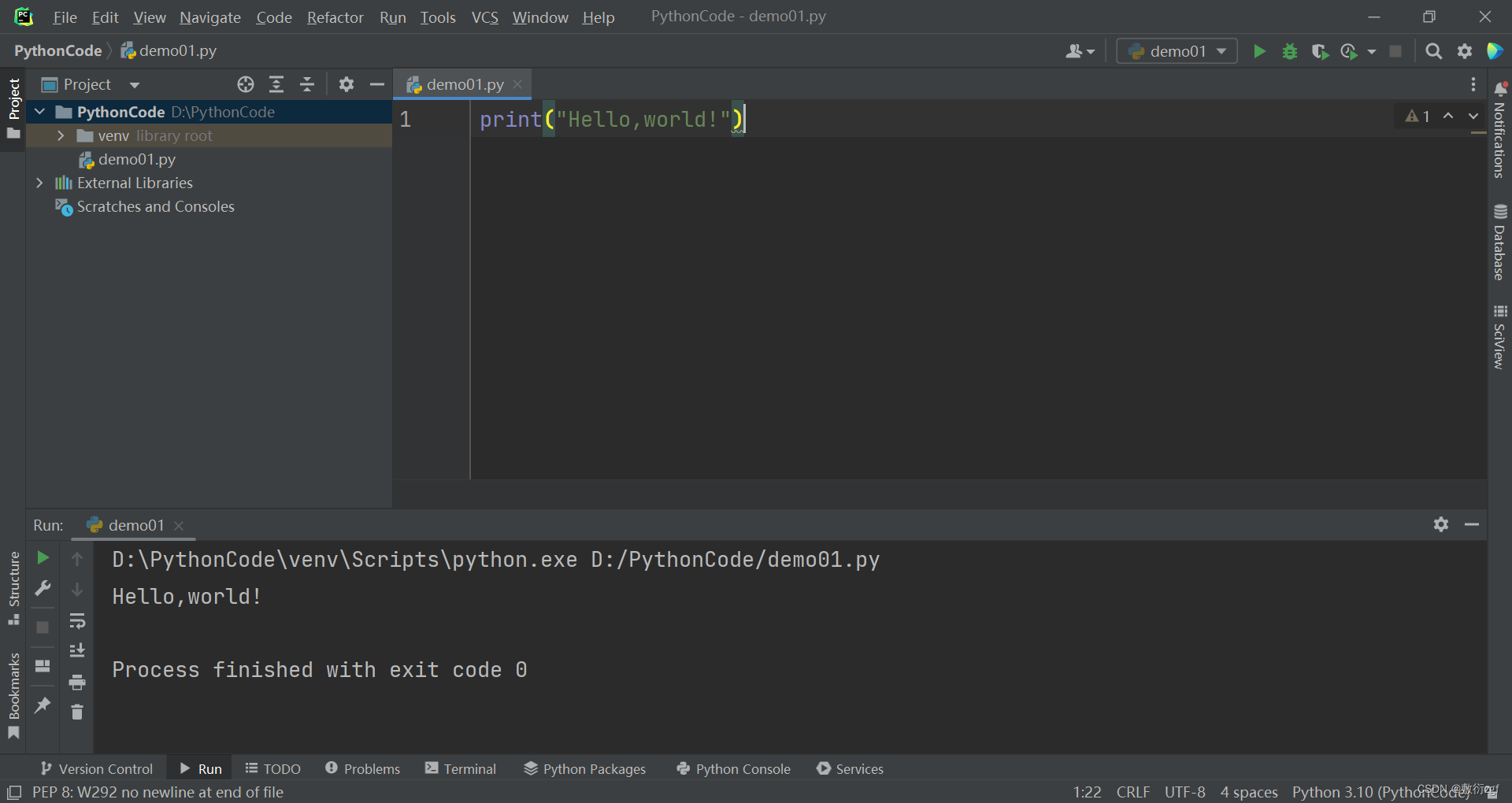Click the JetBrains Toolbox icon at top right

tap(1495, 51)
